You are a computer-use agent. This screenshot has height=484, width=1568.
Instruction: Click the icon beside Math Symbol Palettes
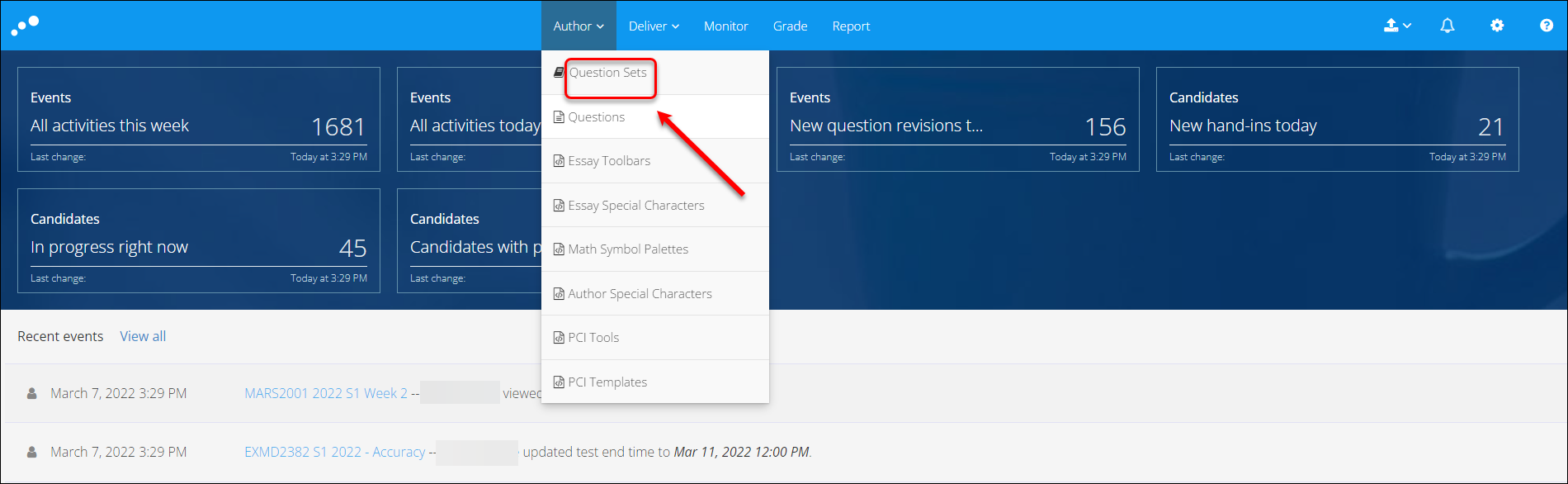pos(559,249)
